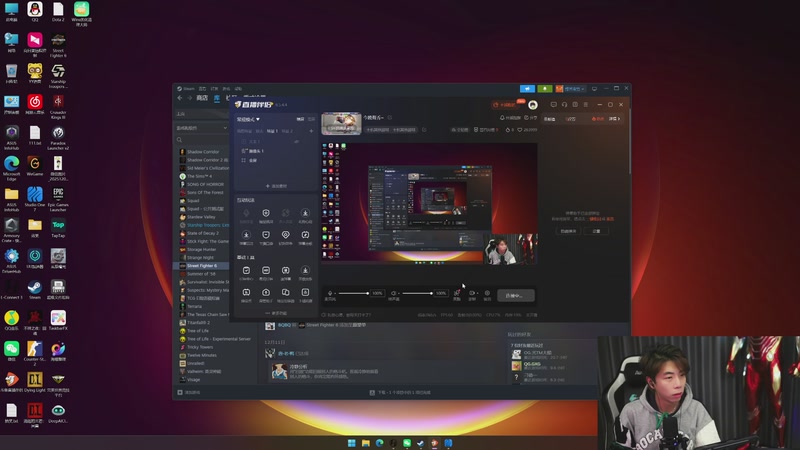
Task: Click the Steam library search magnifier icon
Action: point(180,139)
